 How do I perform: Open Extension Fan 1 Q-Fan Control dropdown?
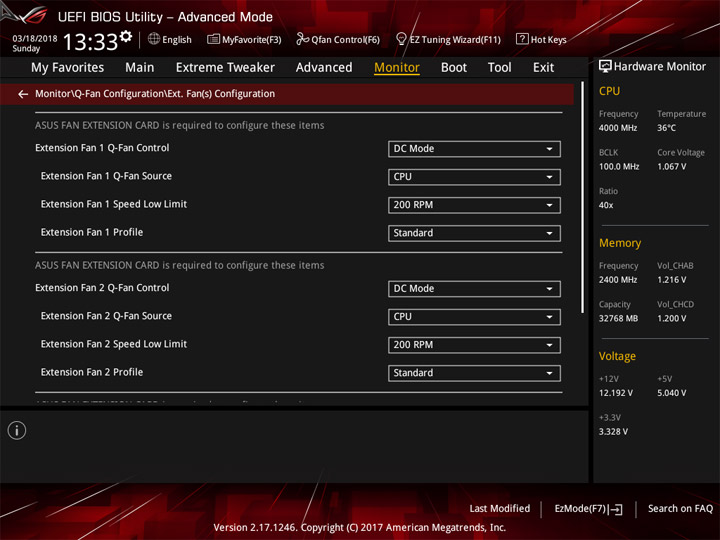click(x=474, y=149)
